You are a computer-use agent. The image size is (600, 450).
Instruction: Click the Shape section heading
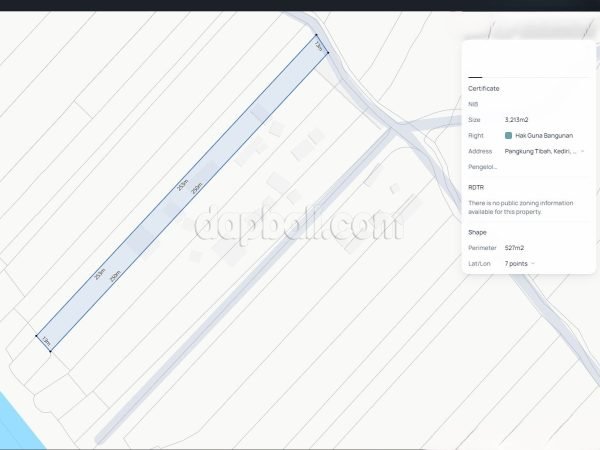[477, 232]
